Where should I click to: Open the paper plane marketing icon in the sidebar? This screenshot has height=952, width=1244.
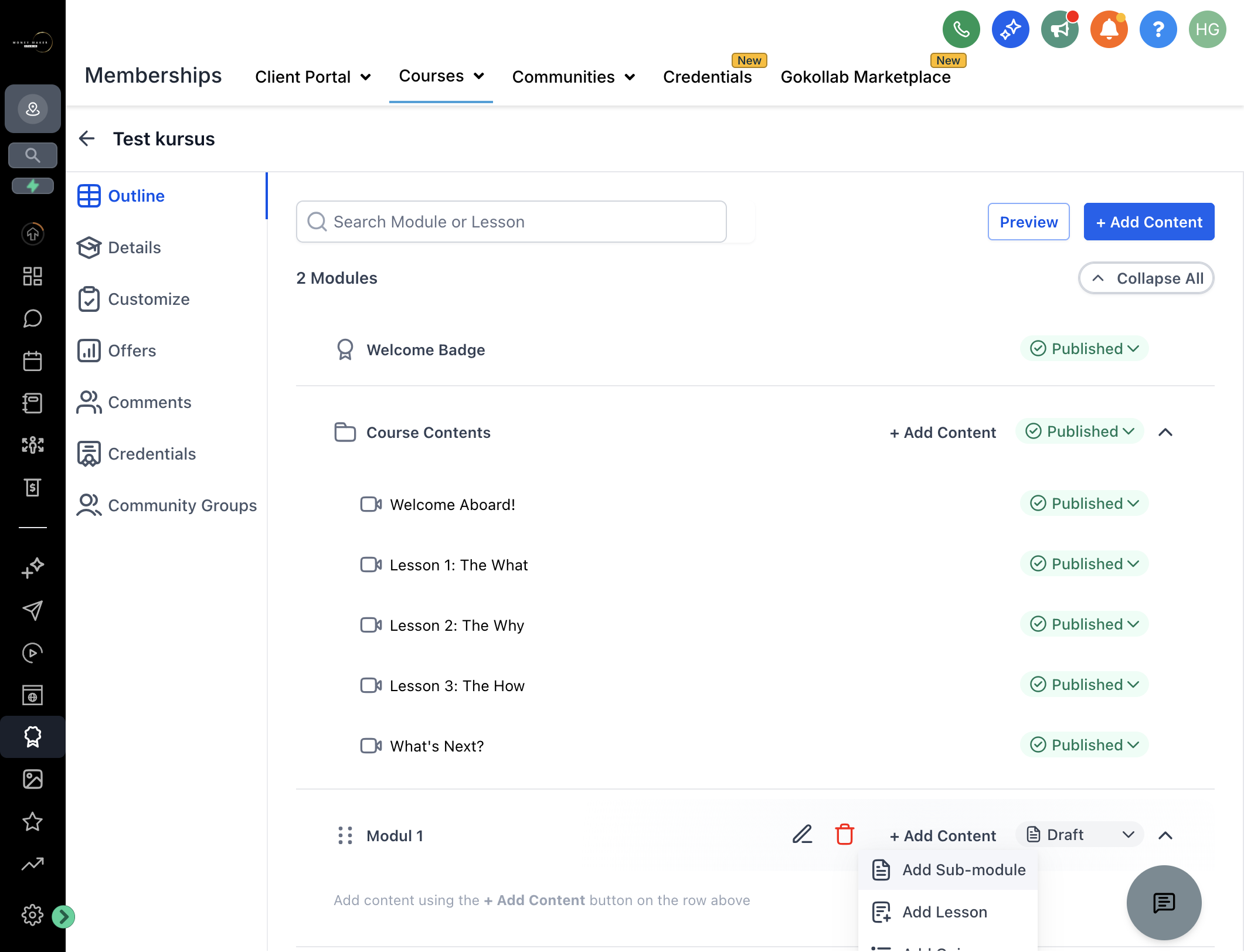click(33, 610)
